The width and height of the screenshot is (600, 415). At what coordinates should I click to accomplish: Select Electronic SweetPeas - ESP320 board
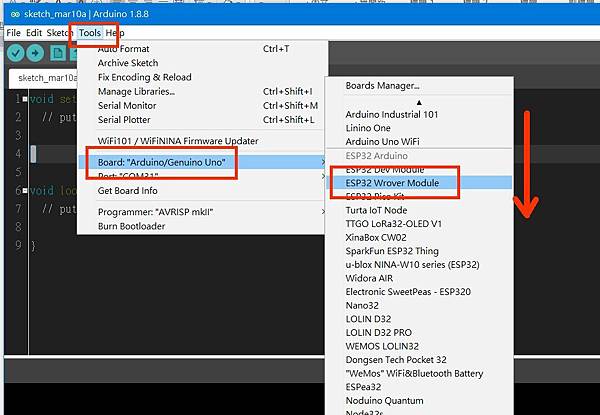(419, 292)
